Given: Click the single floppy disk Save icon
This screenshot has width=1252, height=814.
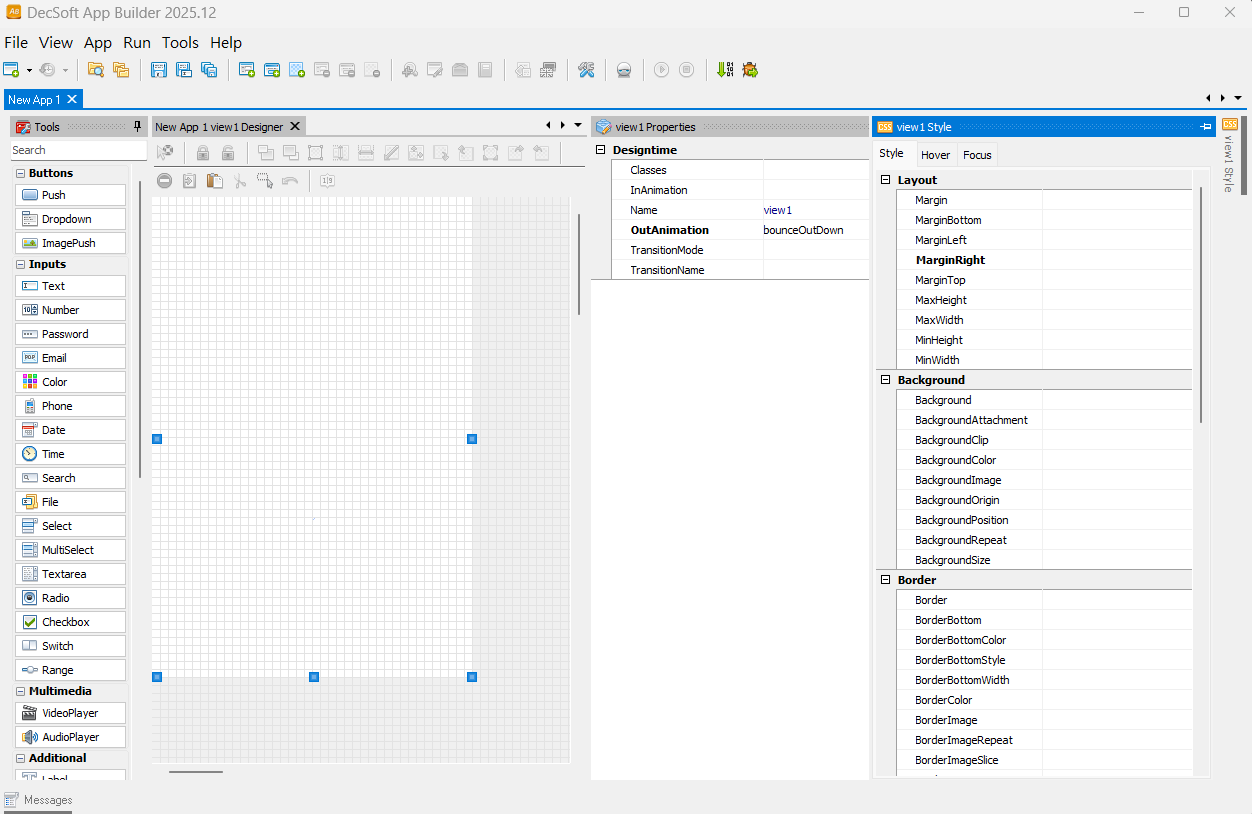Looking at the screenshot, I should coord(159,70).
